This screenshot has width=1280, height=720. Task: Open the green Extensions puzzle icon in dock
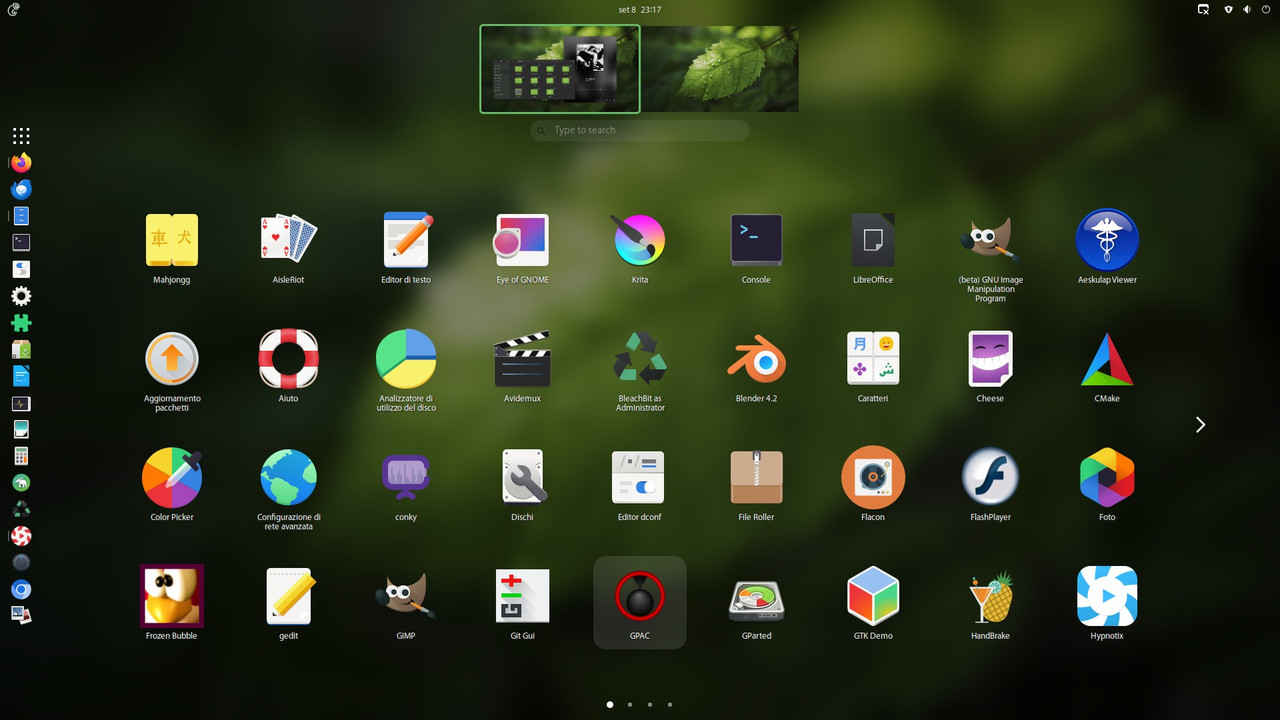pyautogui.click(x=21, y=323)
